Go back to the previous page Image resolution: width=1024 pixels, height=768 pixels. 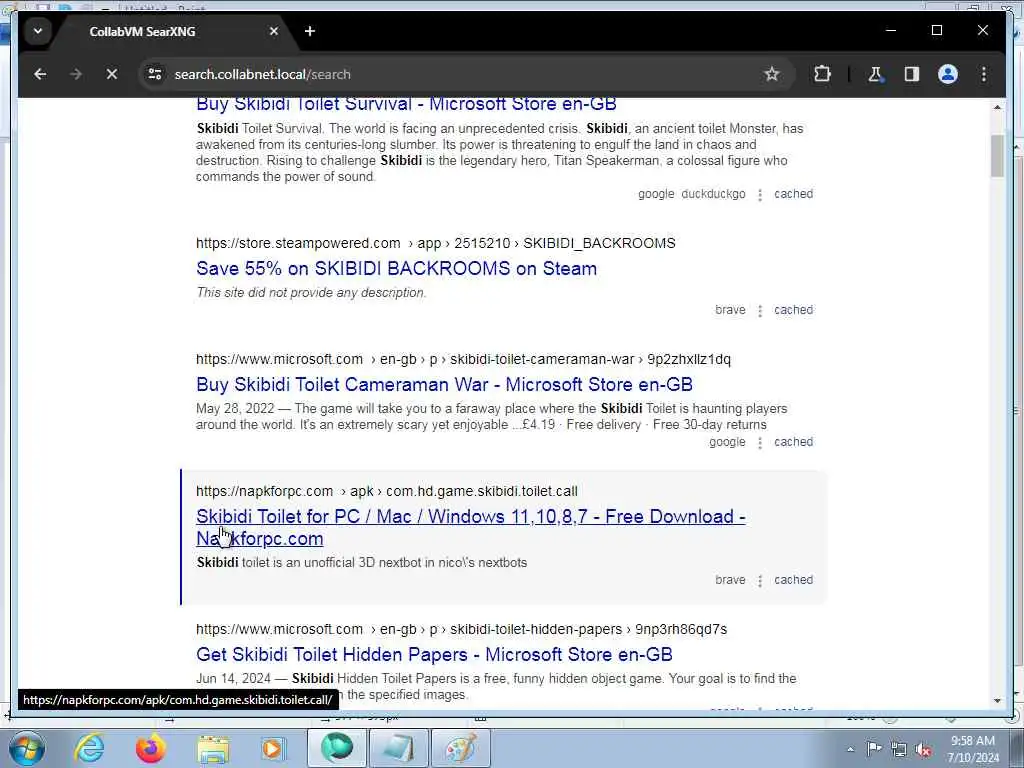pyautogui.click(x=40, y=74)
